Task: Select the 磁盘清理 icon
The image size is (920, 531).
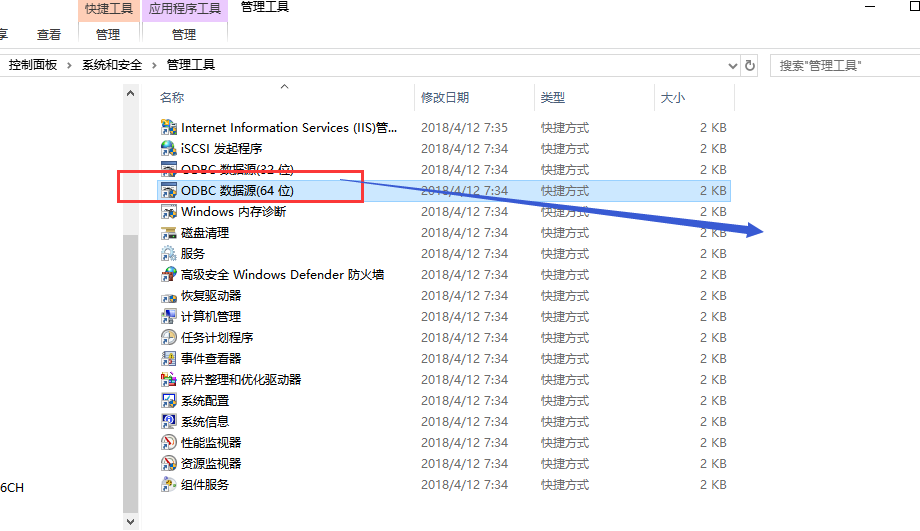Action: pos(168,232)
